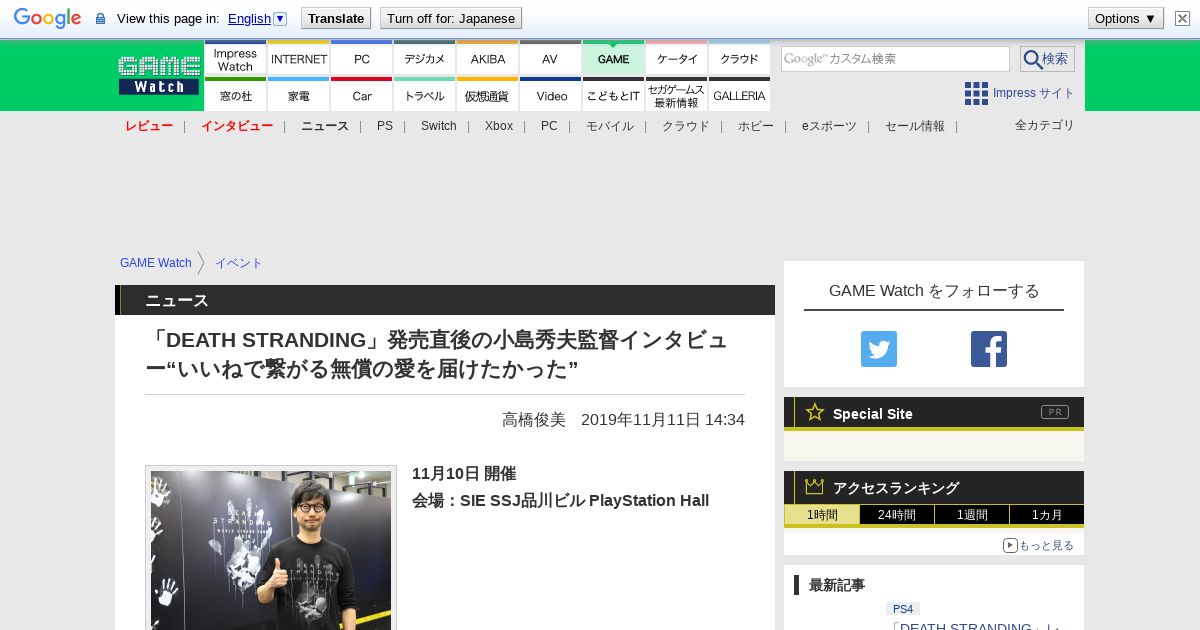Open the ケータイ Watch tab
Viewport: 1200px width, 630px height.
pyautogui.click(x=677, y=59)
